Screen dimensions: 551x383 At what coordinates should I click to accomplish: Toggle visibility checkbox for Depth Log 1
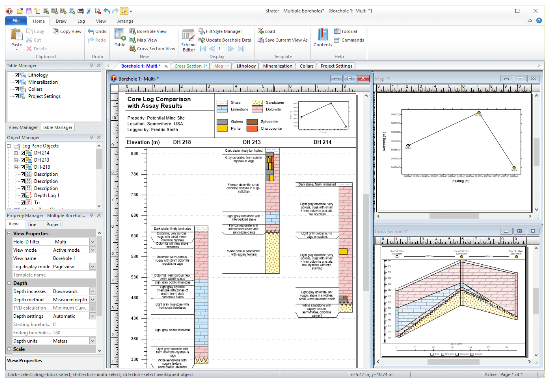[x=23, y=195]
